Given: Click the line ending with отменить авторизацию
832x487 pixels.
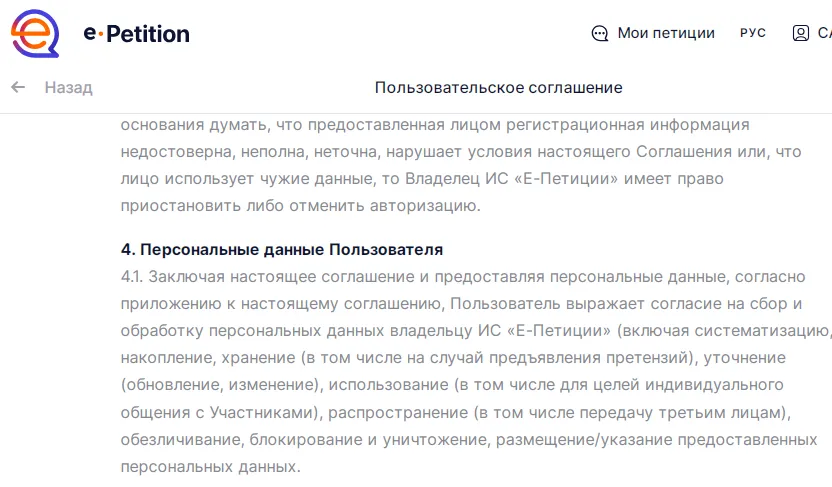Looking at the screenshot, I should 300,207.
